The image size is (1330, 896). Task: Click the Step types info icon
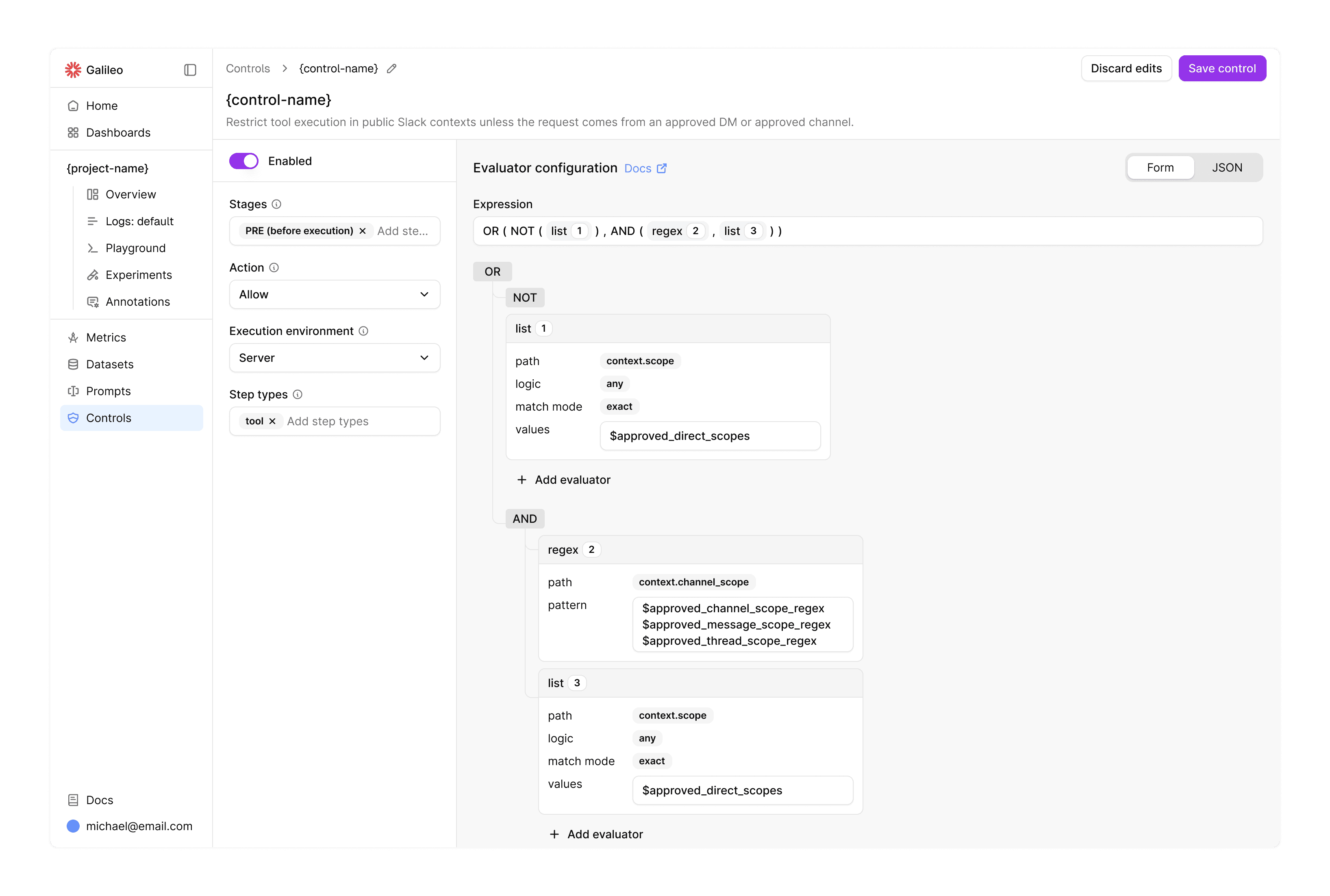[x=298, y=394]
